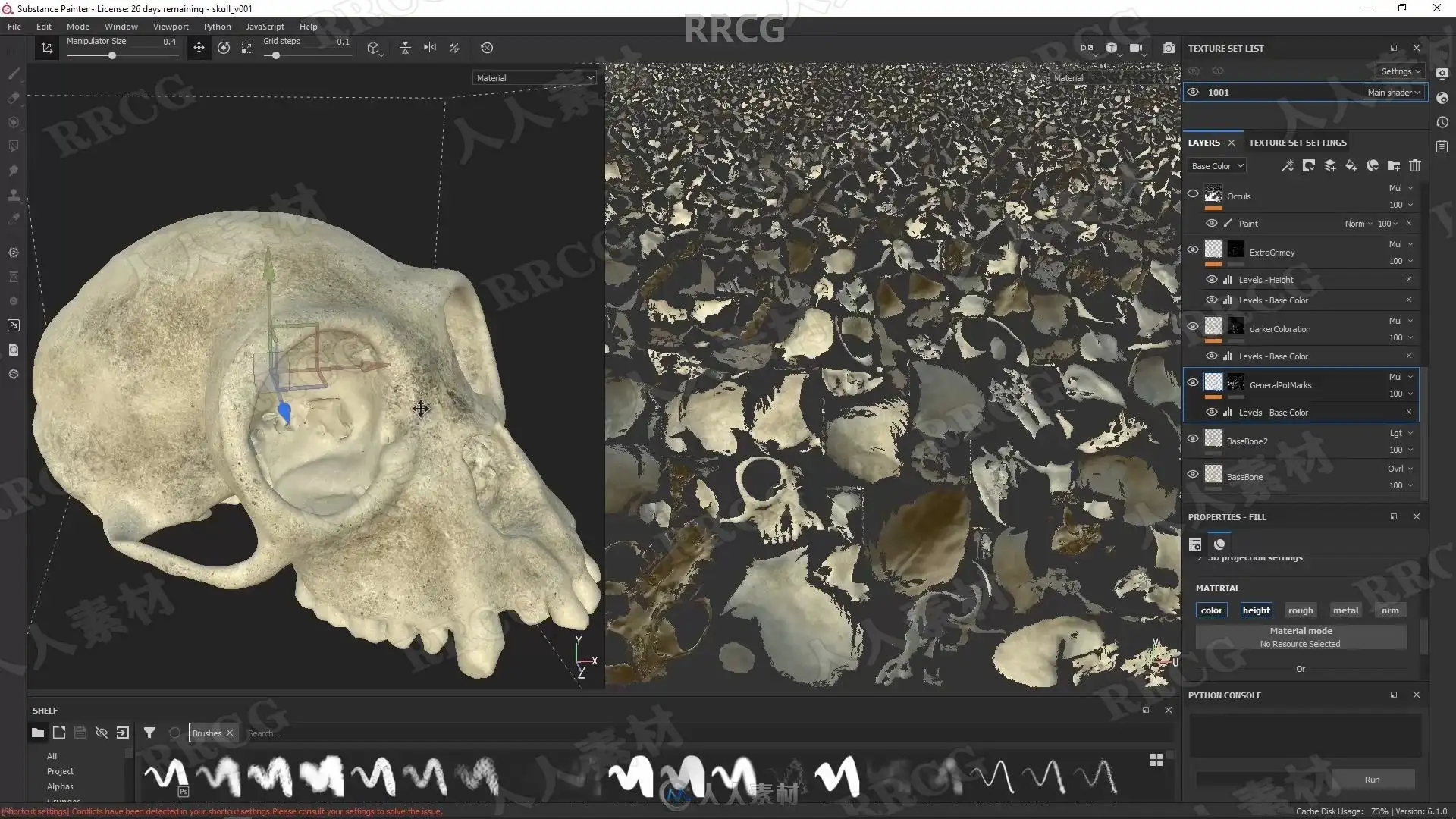
Task: Toggle visibility of BaseBone layer
Action: point(1193,475)
